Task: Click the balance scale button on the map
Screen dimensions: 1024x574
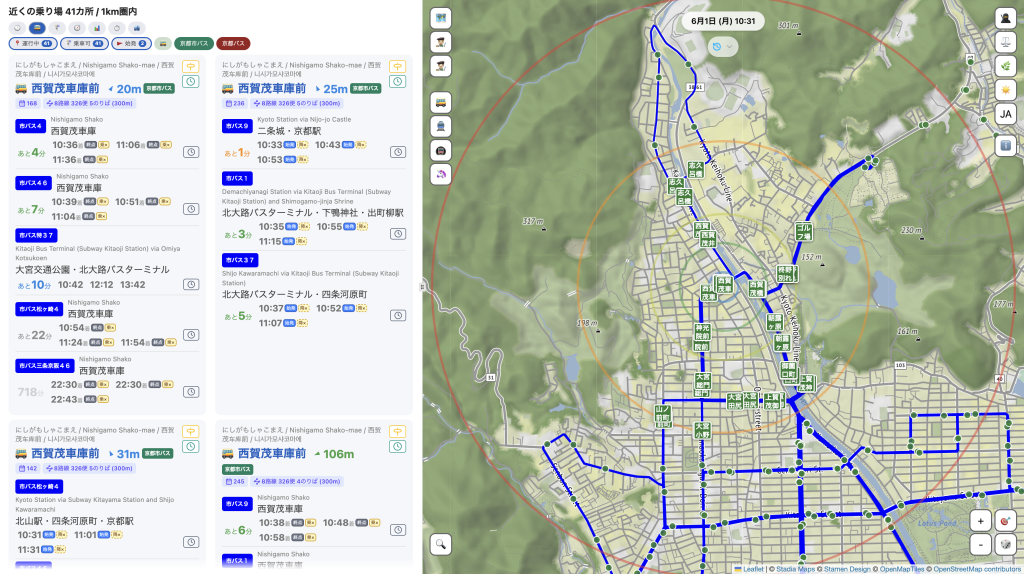Action: click(x=1006, y=42)
